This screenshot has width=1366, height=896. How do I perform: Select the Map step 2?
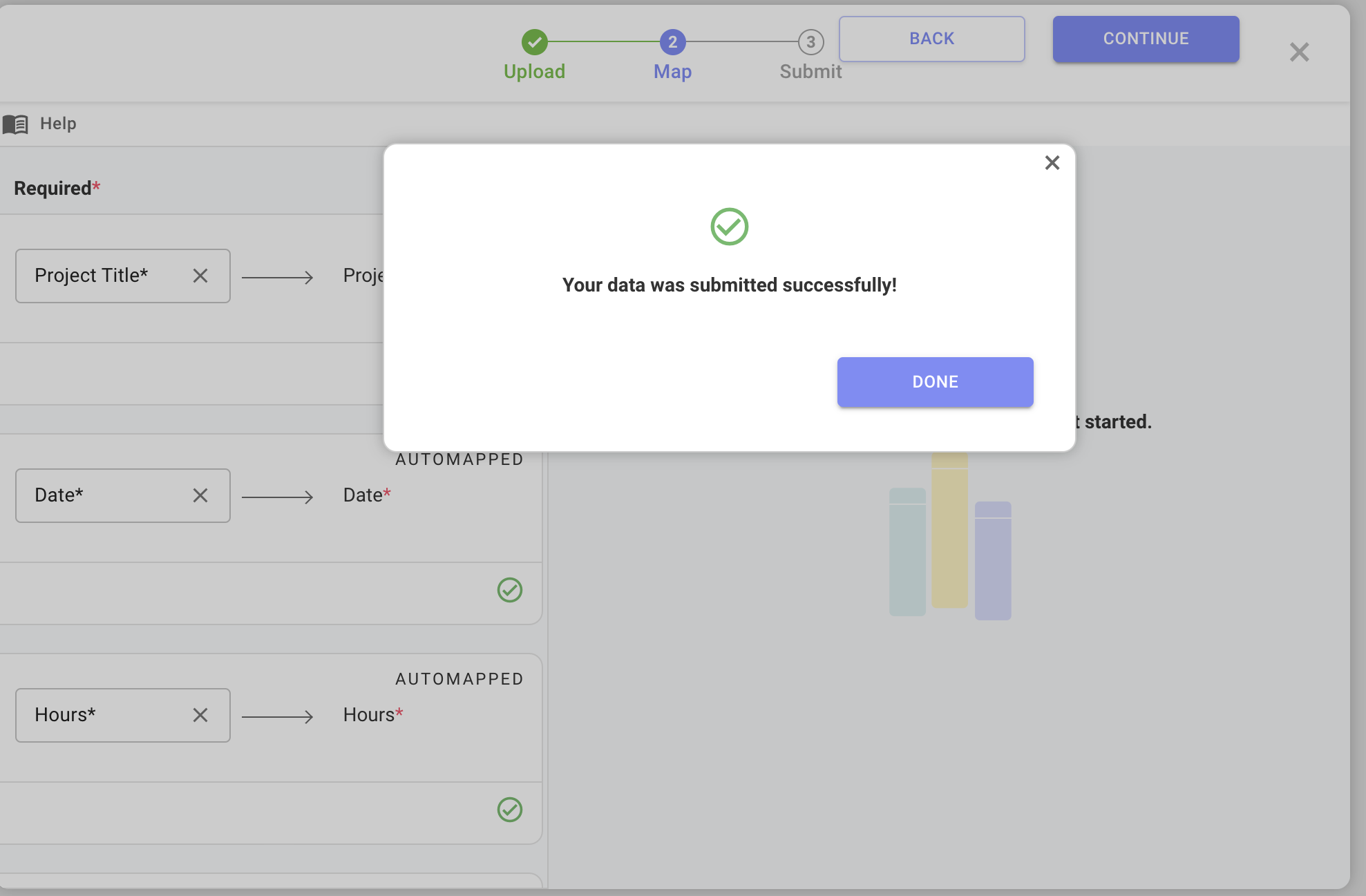click(672, 42)
